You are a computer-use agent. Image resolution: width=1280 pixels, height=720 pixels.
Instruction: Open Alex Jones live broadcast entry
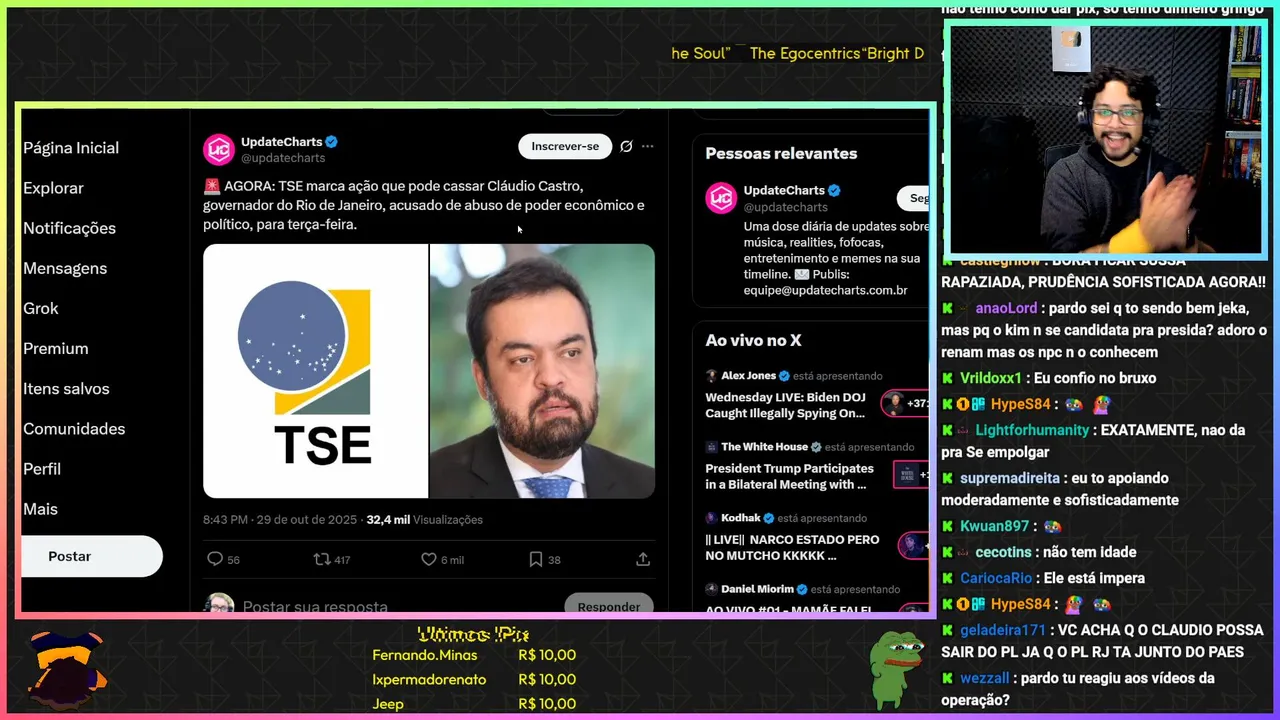click(x=817, y=395)
